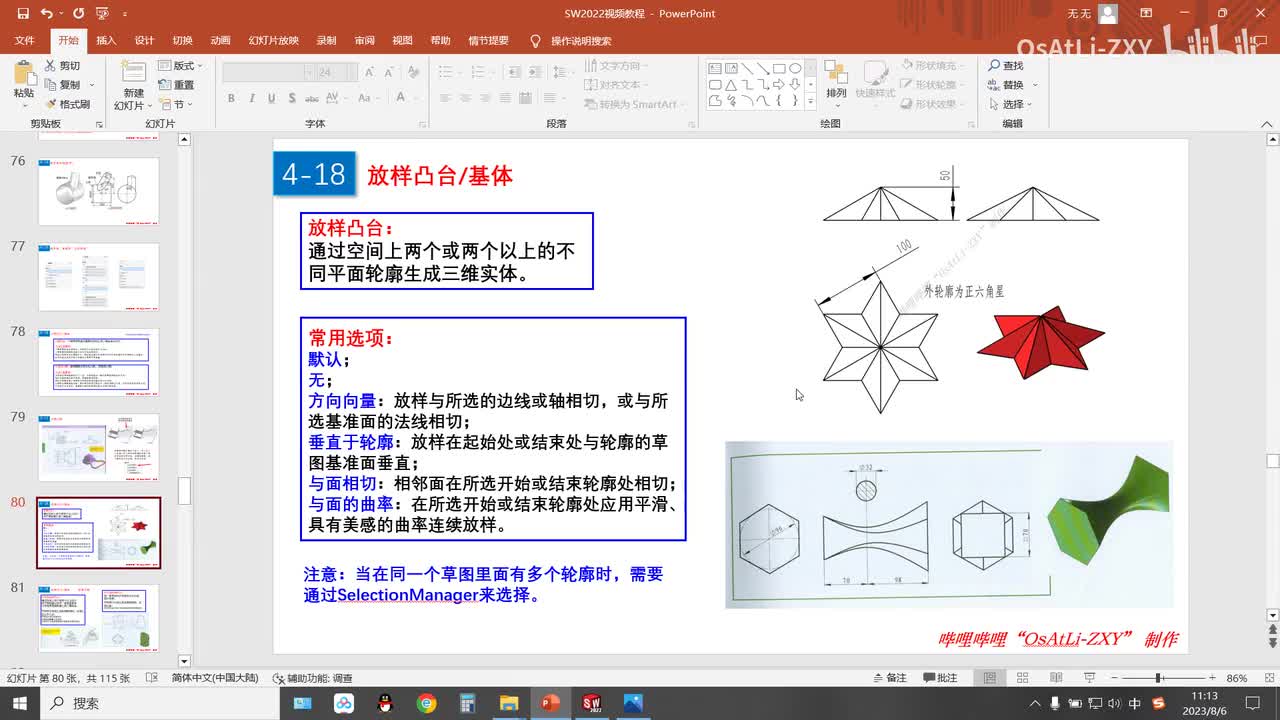
Task: Open the File (文件) tab
Action: [25, 41]
